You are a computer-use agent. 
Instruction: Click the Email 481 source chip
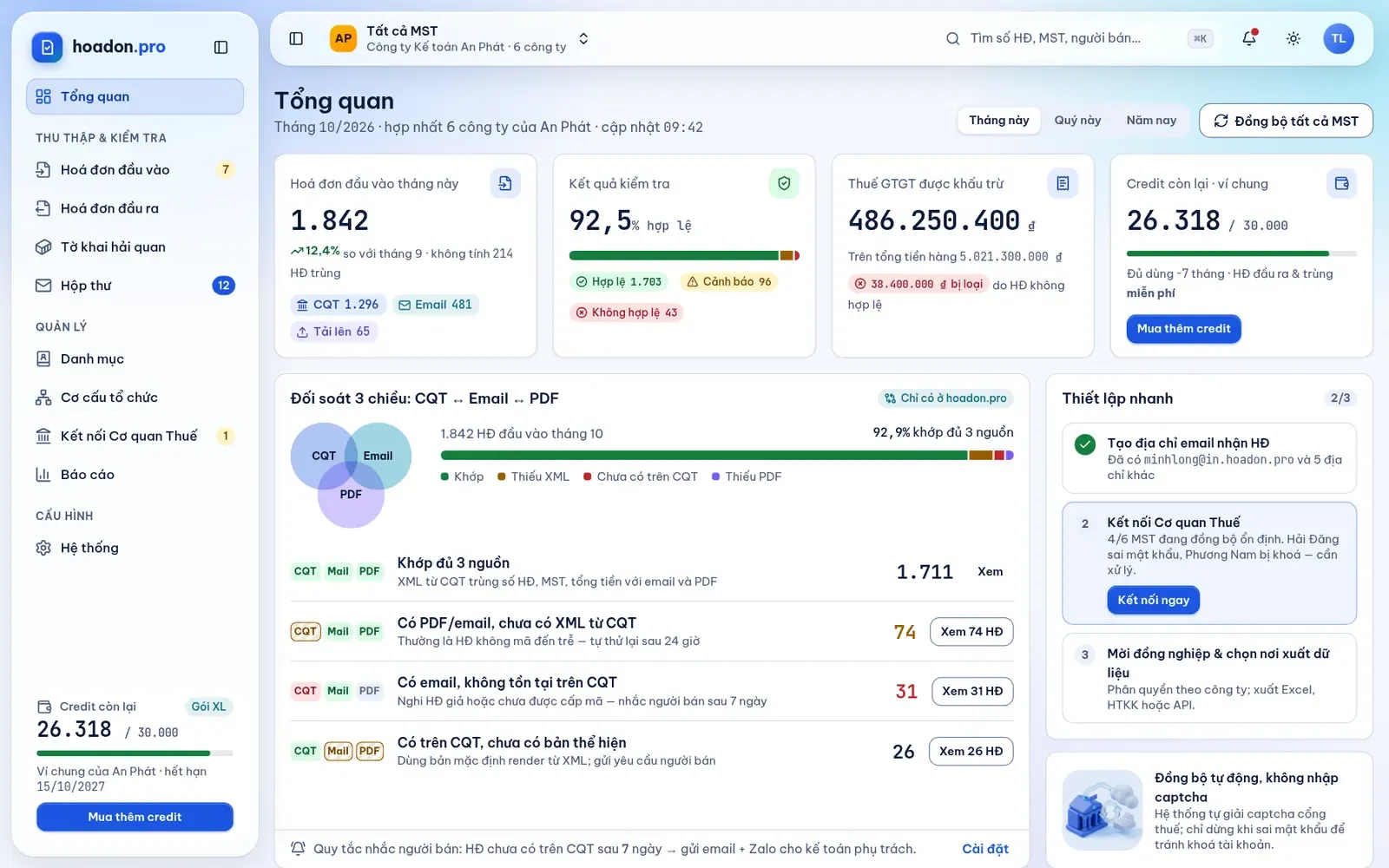(x=435, y=305)
